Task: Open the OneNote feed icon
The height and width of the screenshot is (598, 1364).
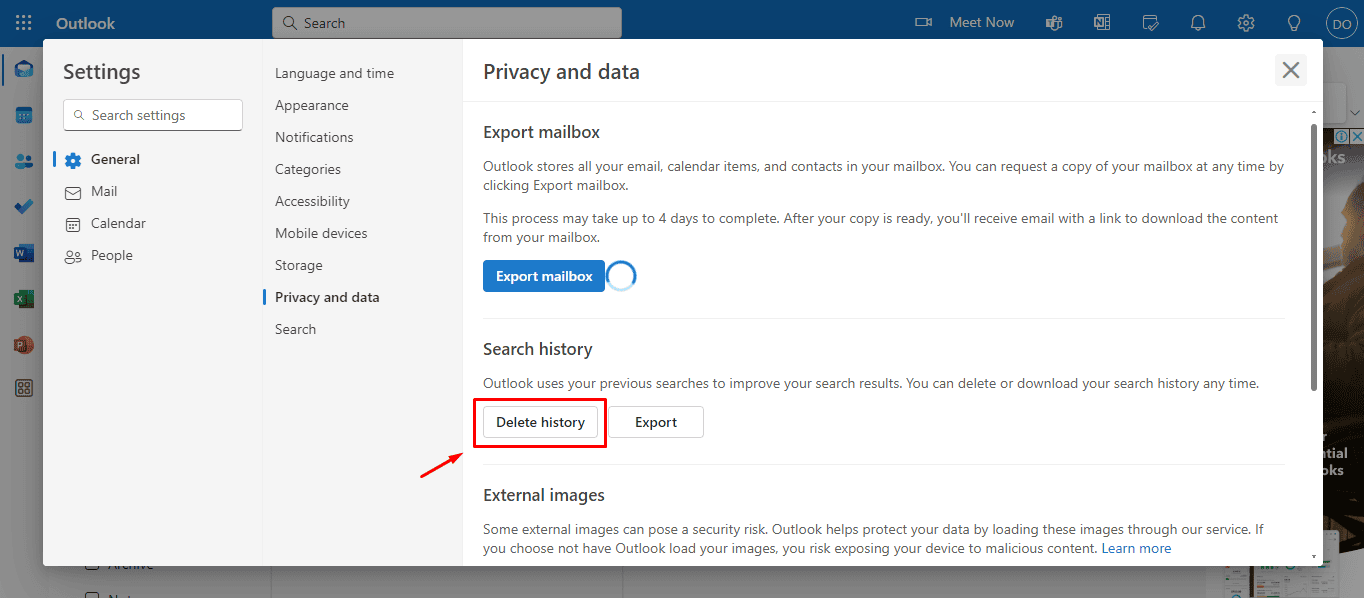Action: pyautogui.click(x=1102, y=22)
